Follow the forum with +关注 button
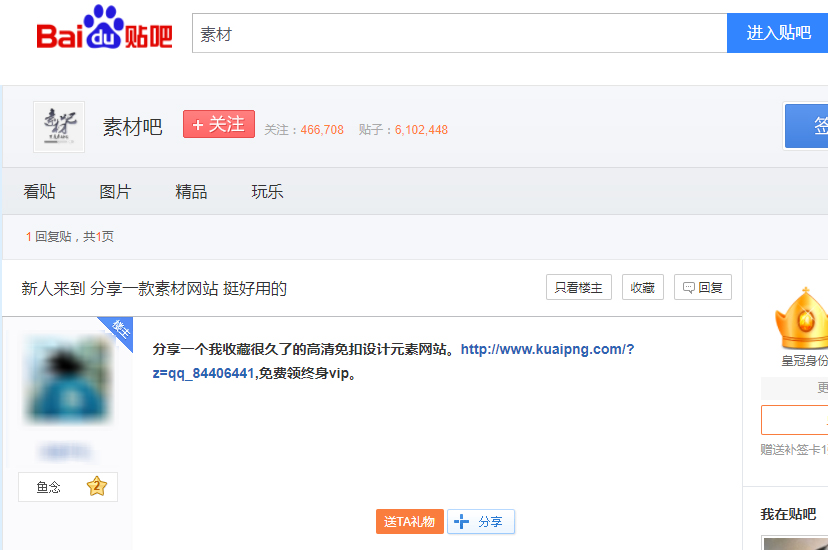This screenshot has height=550, width=828. [x=219, y=124]
